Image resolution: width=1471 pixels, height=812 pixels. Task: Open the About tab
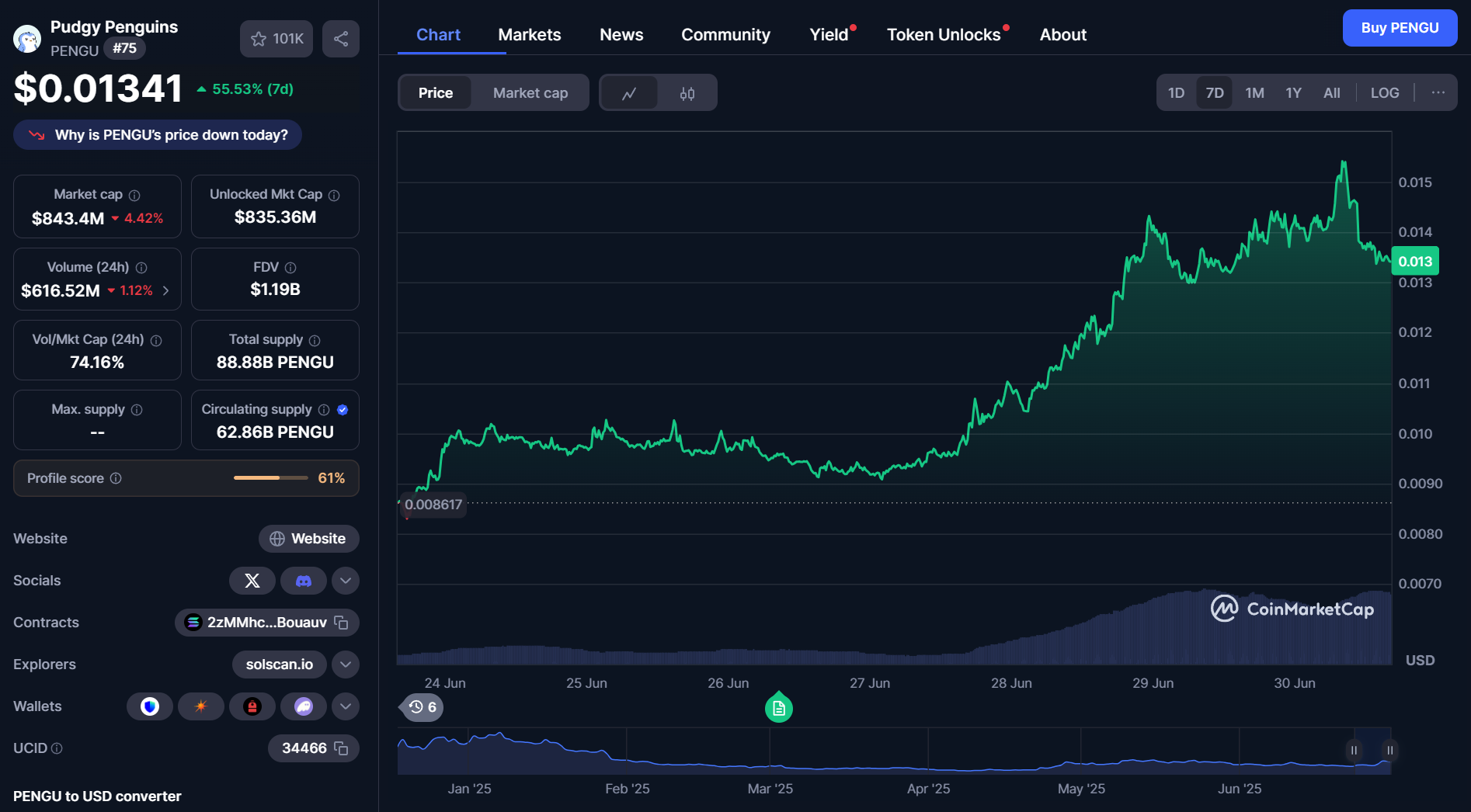point(1063,35)
